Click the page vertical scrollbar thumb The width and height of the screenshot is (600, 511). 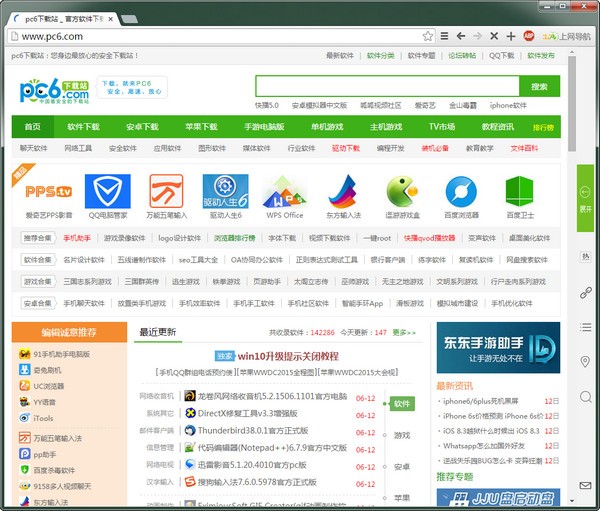pos(572,103)
